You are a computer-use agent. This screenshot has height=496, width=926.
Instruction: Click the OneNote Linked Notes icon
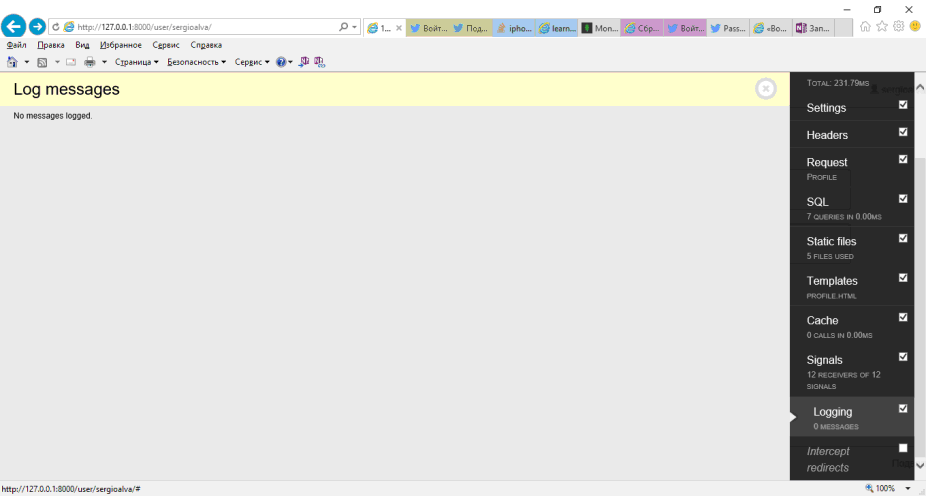(319, 61)
